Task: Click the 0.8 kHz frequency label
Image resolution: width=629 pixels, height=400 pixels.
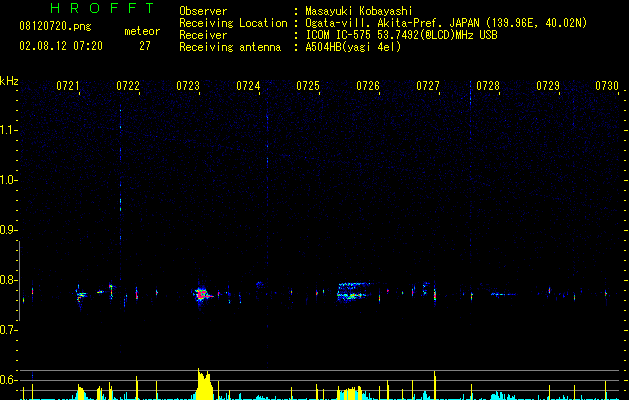Action: tap(8, 280)
